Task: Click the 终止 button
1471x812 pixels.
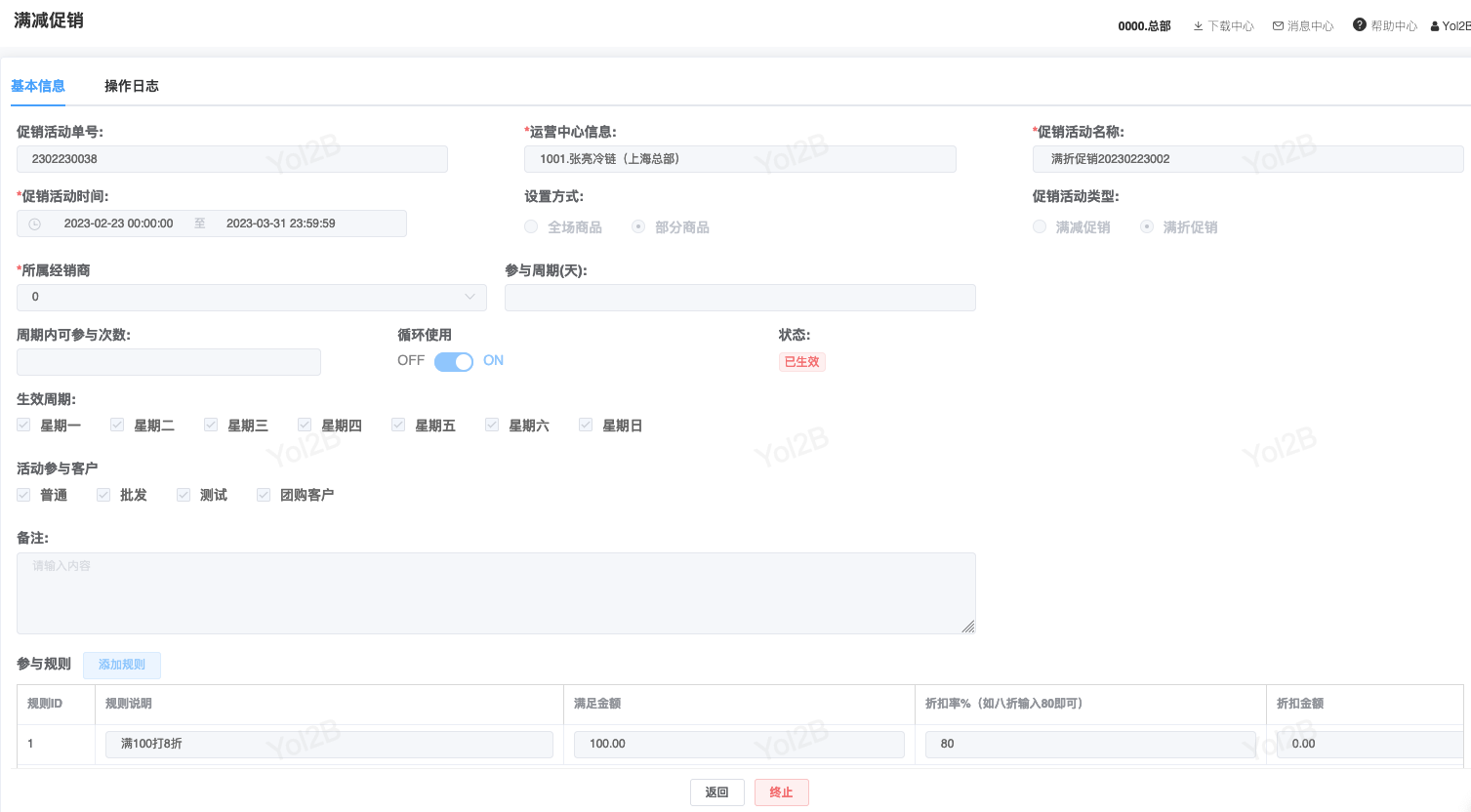Action: (782, 792)
